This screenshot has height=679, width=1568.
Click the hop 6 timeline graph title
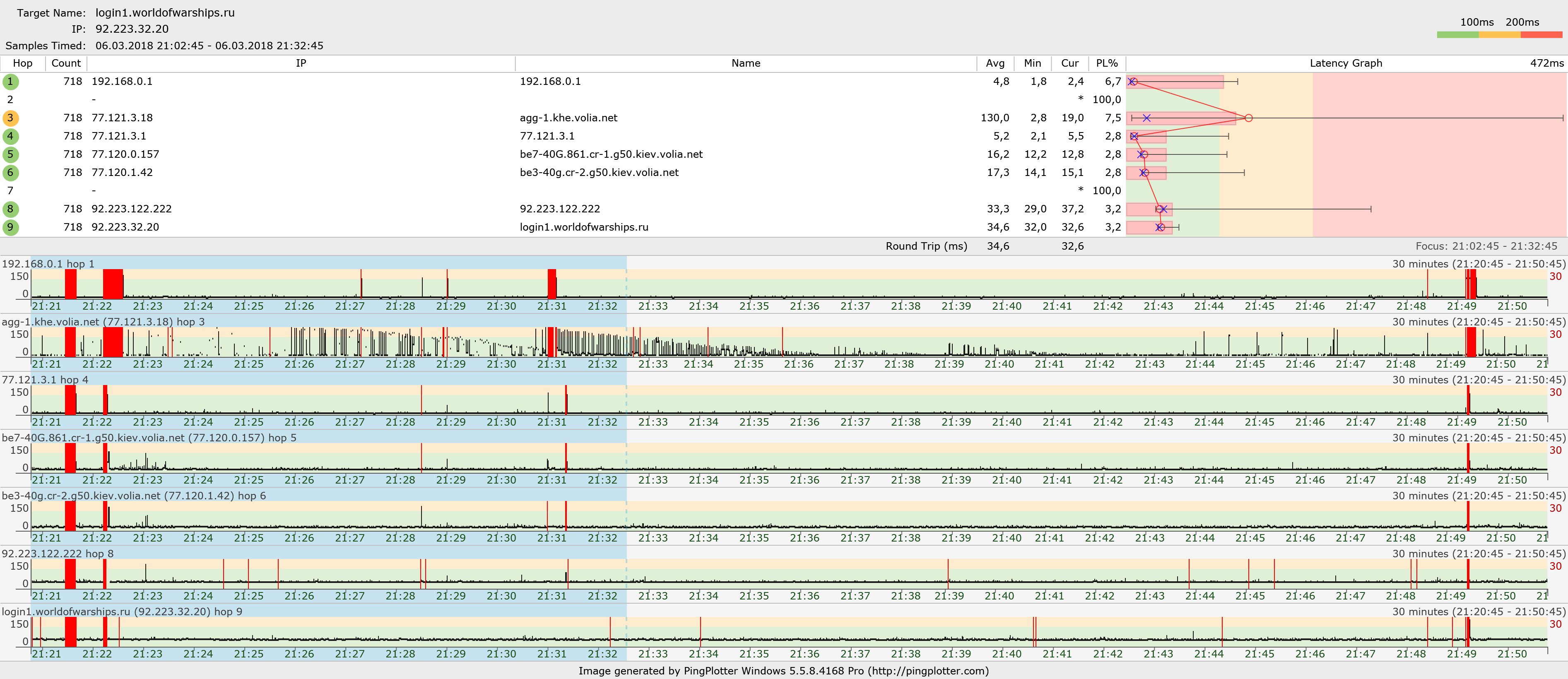134,496
